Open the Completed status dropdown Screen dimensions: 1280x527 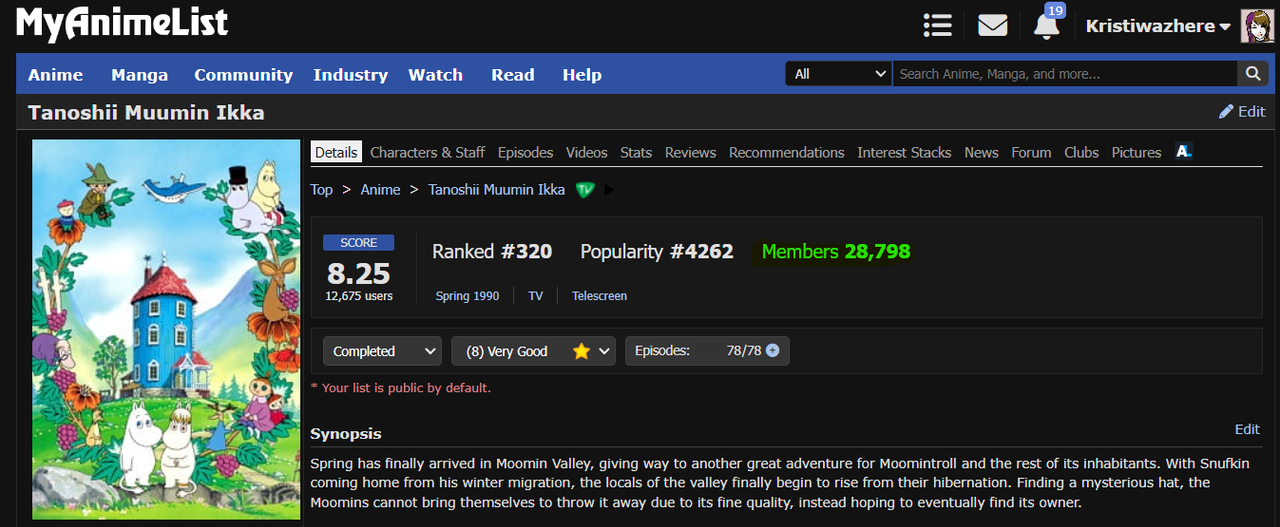tap(382, 351)
